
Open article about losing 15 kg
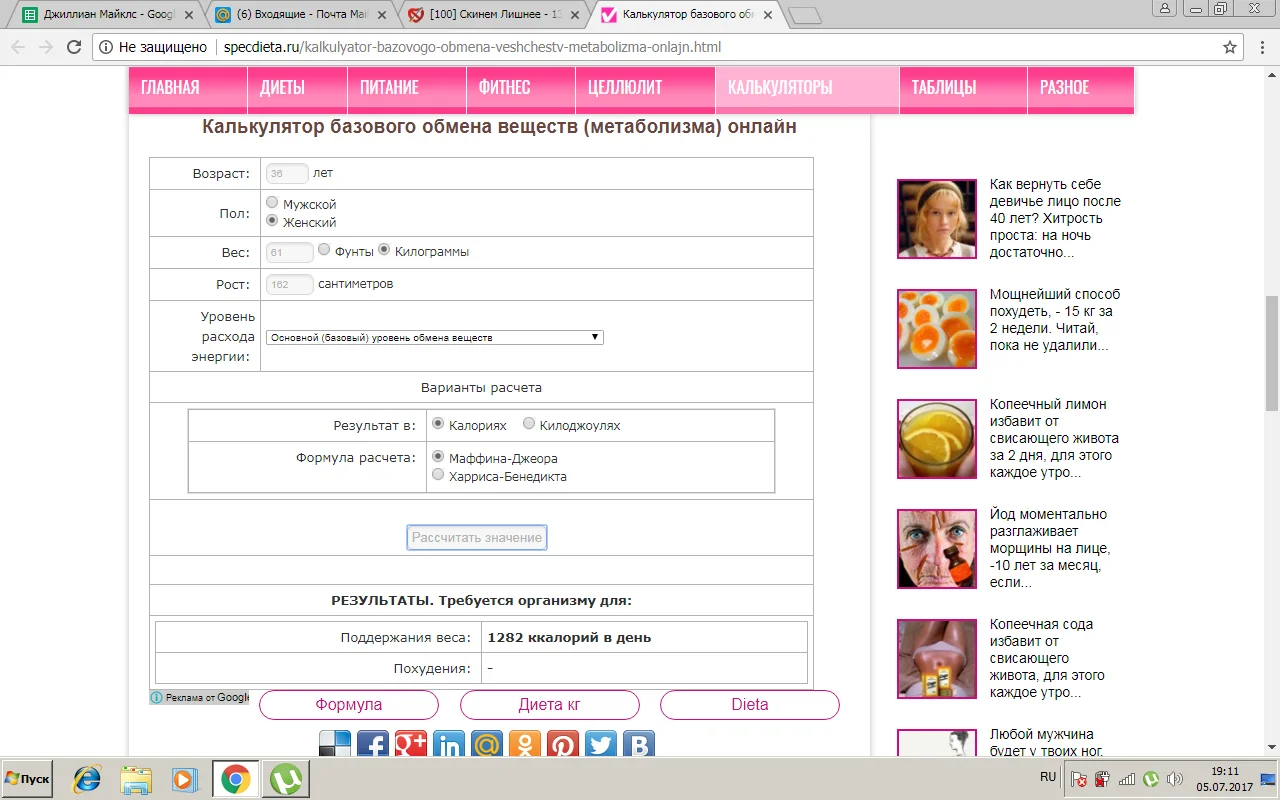tap(1055, 320)
